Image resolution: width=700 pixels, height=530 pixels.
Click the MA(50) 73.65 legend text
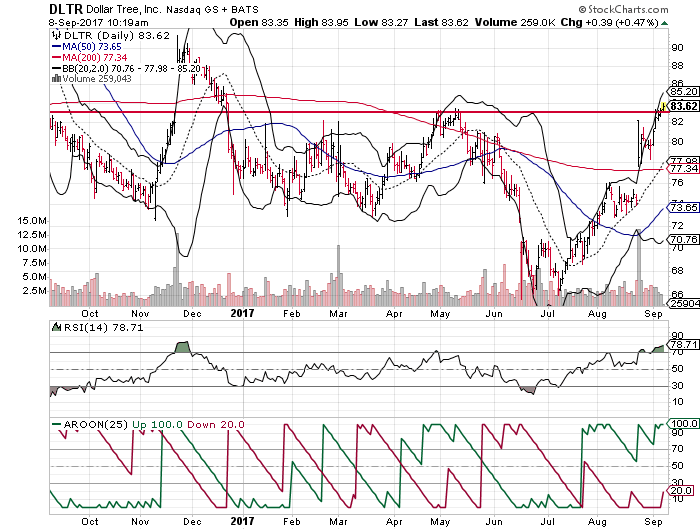92,46
